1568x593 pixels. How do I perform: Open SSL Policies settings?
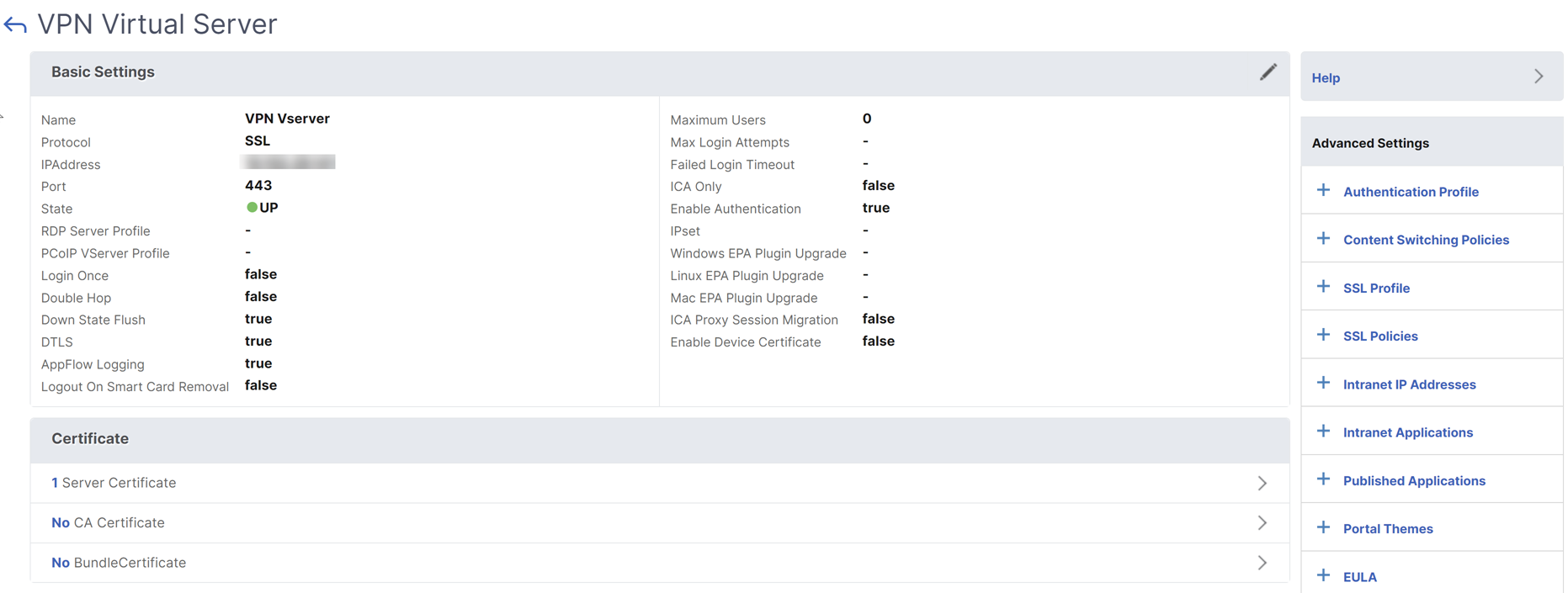pyautogui.click(x=1380, y=336)
